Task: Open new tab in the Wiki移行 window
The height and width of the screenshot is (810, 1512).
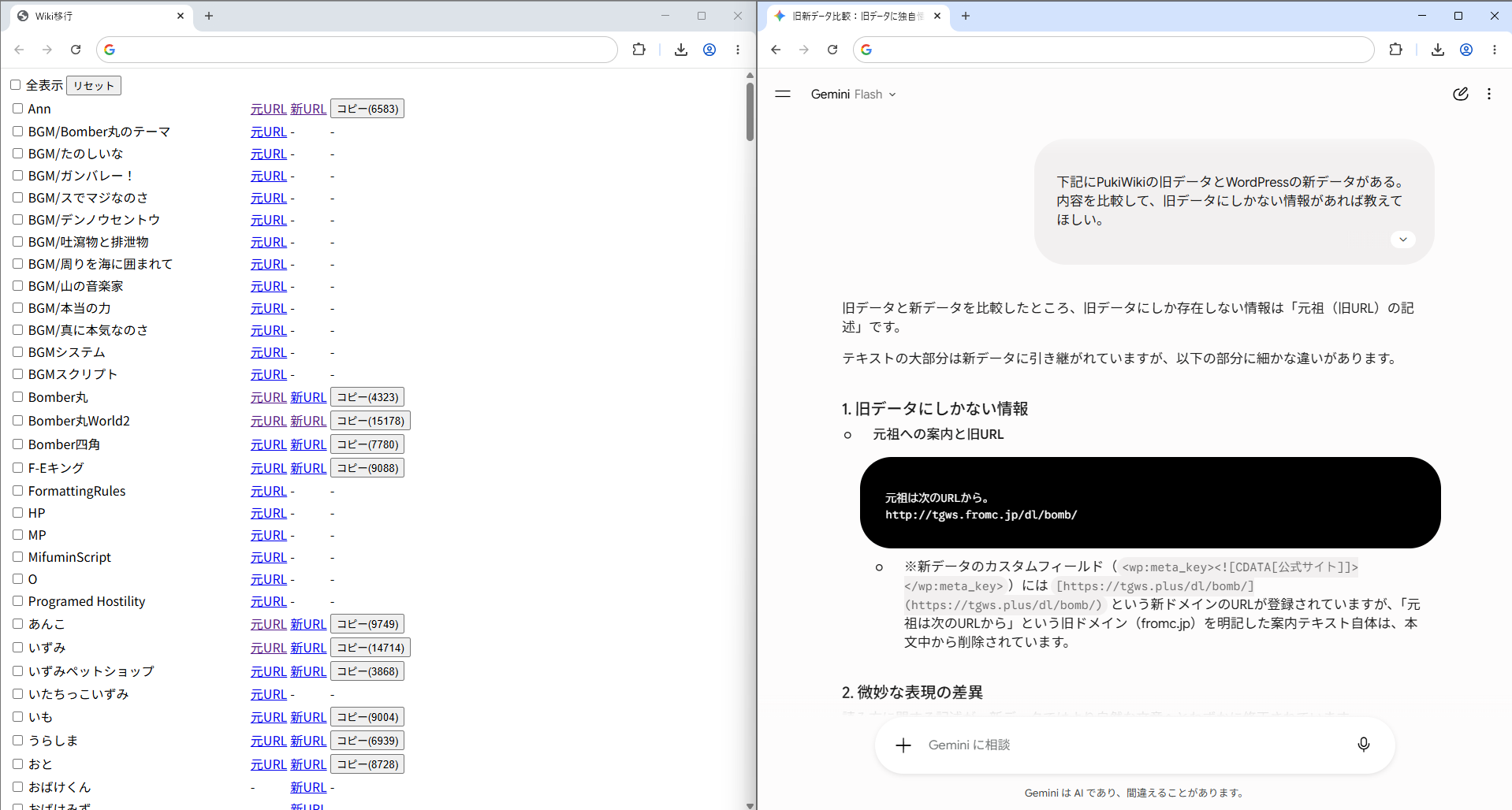Action: pyautogui.click(x=209, y=16)
